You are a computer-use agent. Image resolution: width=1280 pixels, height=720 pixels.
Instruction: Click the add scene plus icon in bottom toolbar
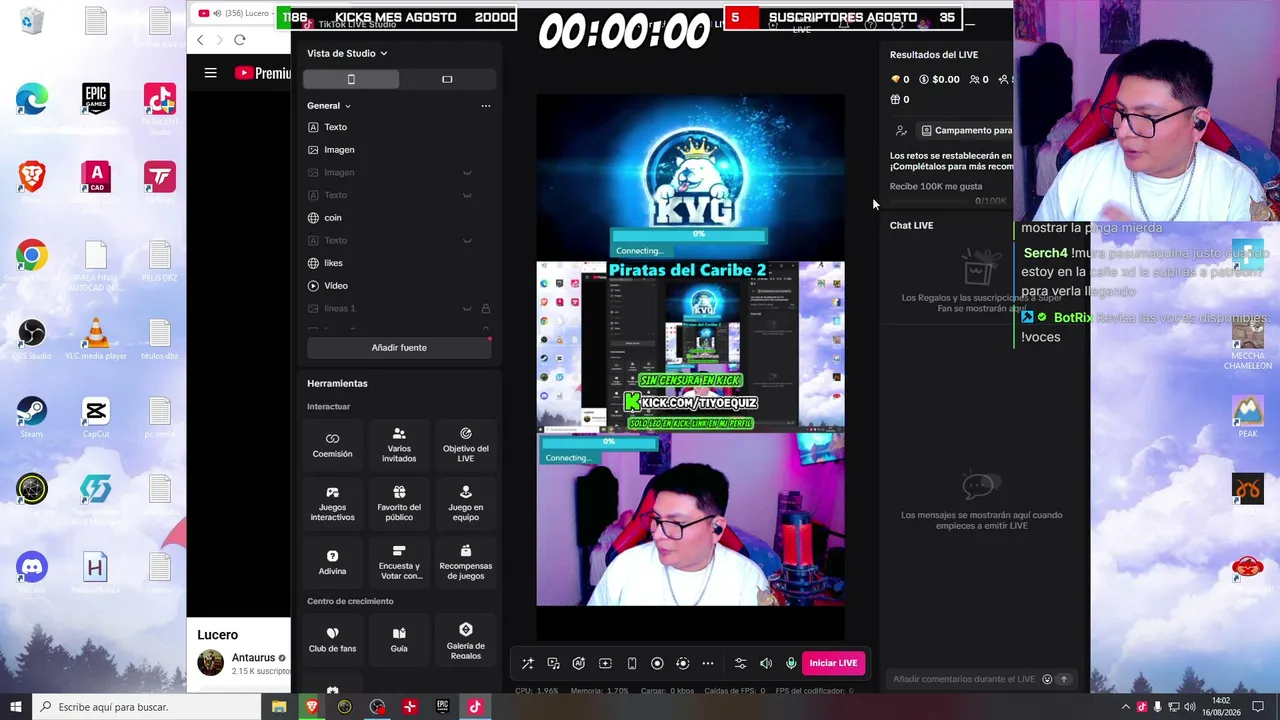[x=605, y=663]
